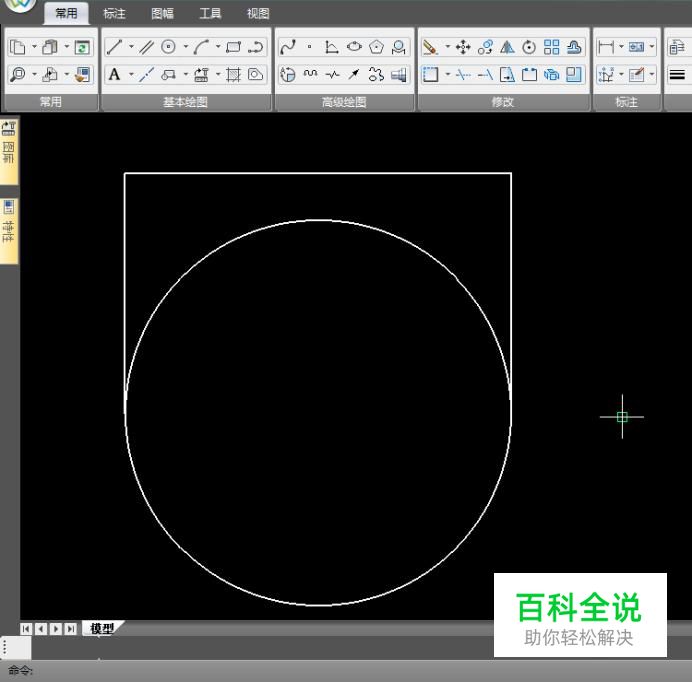Expand the Arc tool dropdown arrow
Image resolution: width=692 pixels, height=682 pixels.
coord(218,46)
